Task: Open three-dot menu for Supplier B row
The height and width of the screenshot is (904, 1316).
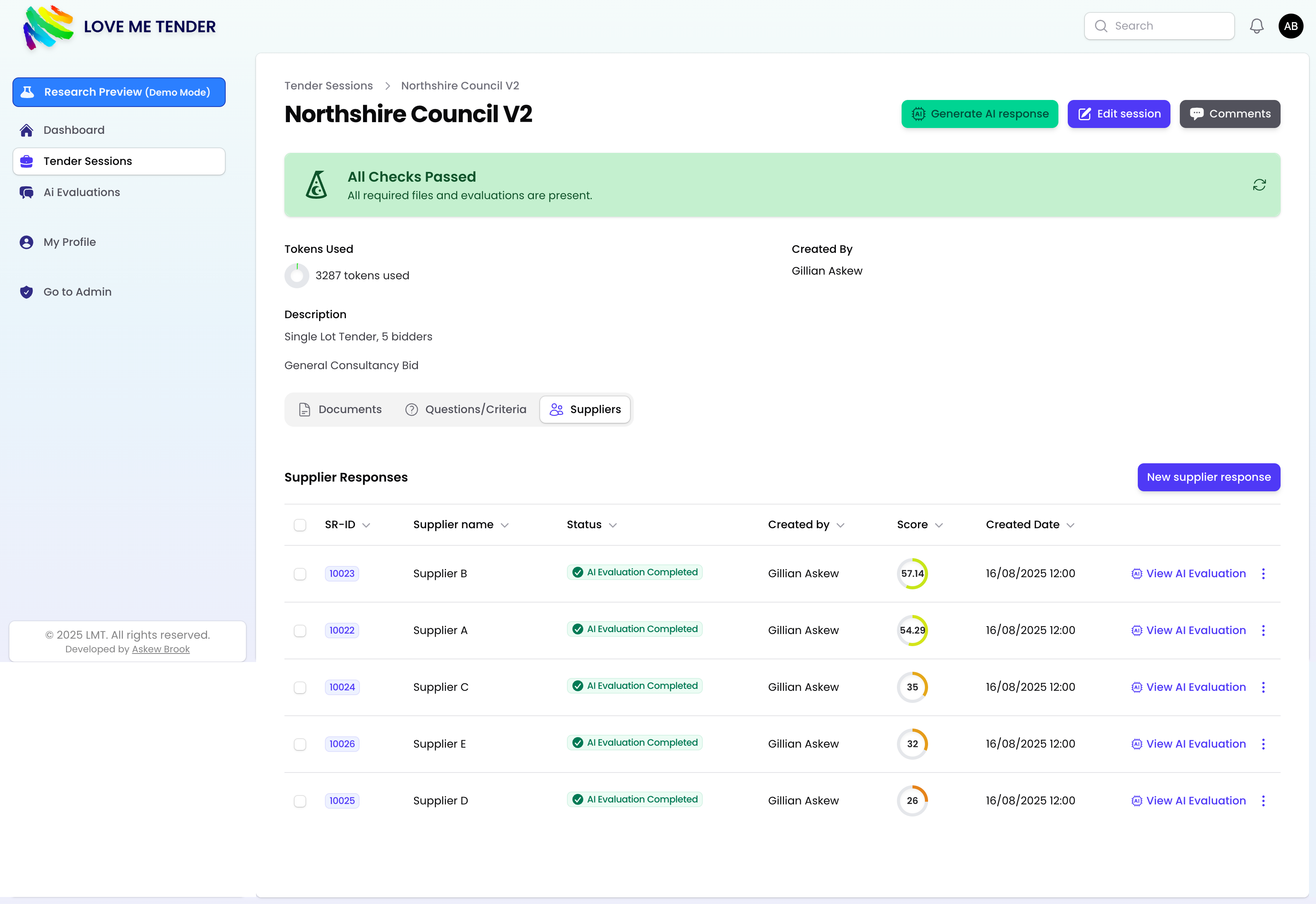Action: 1263,574
